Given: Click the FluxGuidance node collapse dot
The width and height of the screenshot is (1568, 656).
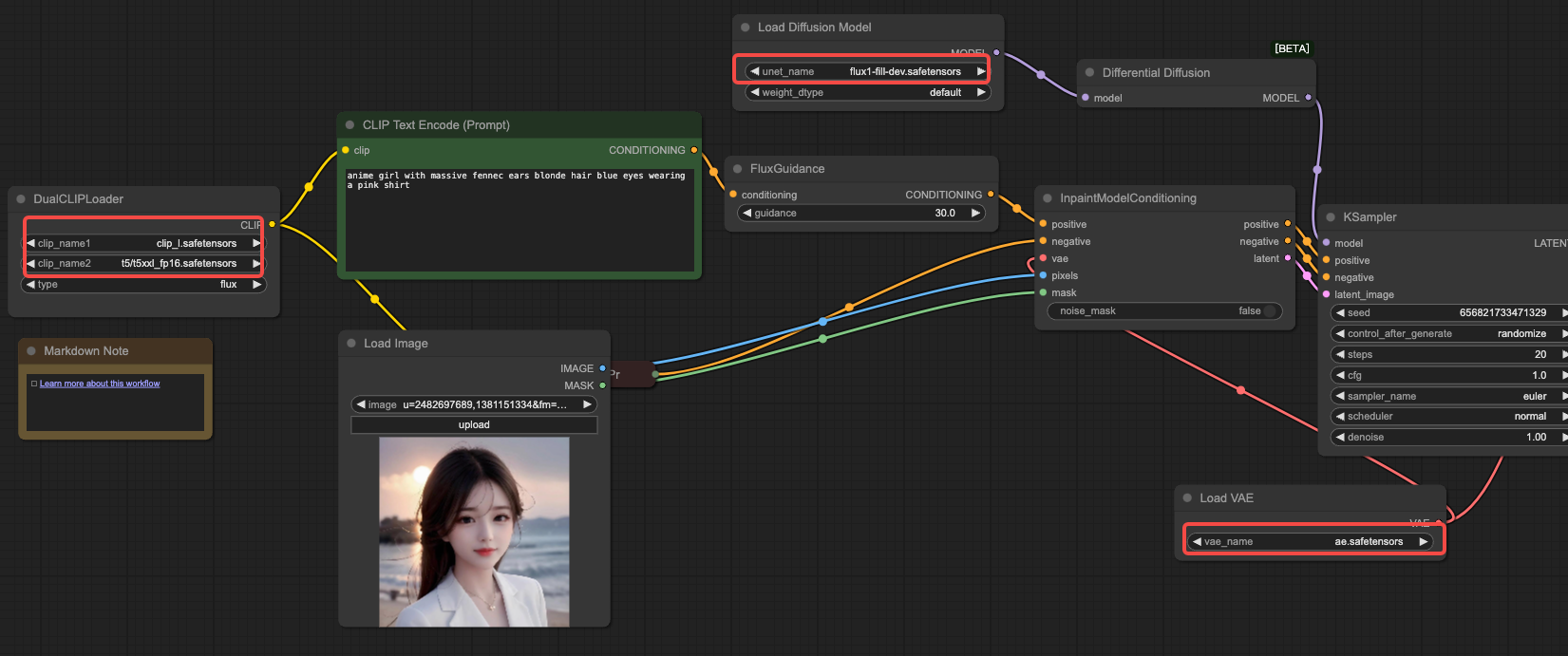Looking at the screenshot, I should point(738,169).
